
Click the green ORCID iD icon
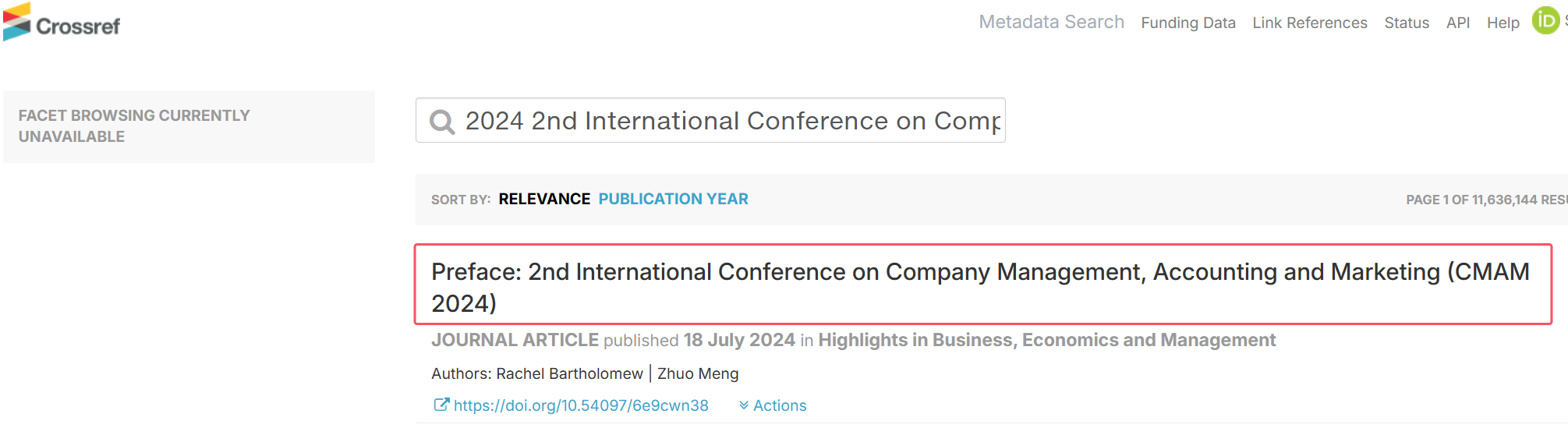[1545, 21]
